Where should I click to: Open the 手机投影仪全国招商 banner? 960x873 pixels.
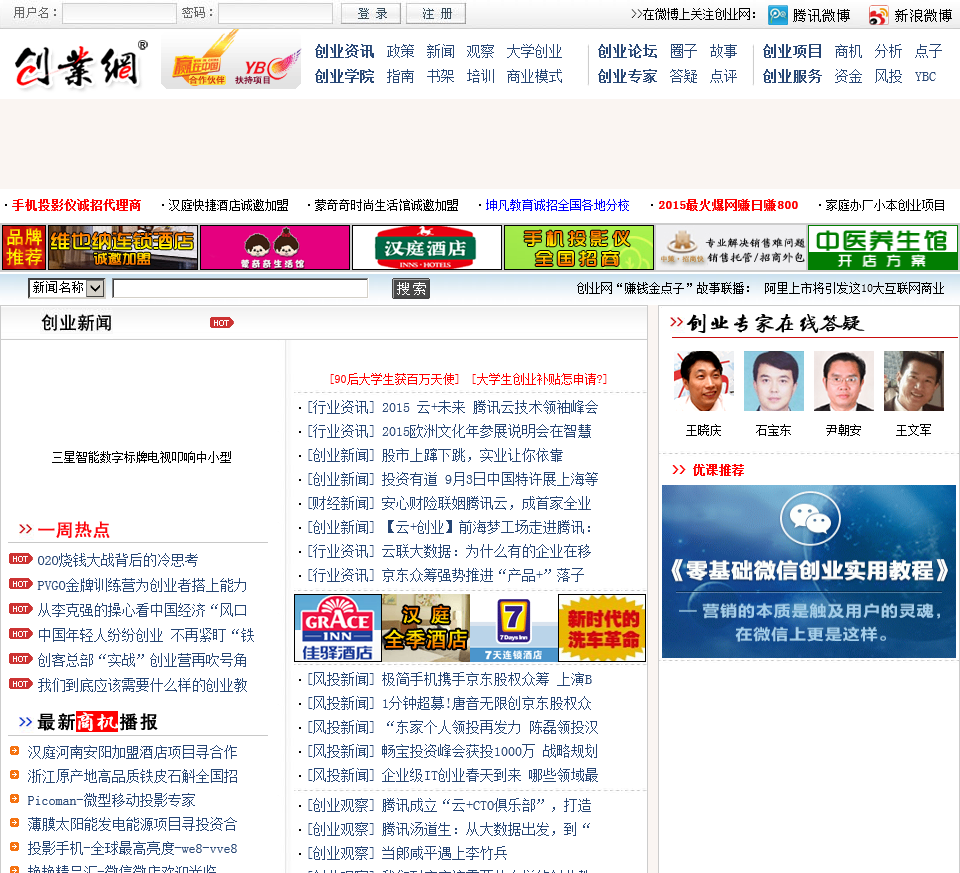[x=579, y=247]
